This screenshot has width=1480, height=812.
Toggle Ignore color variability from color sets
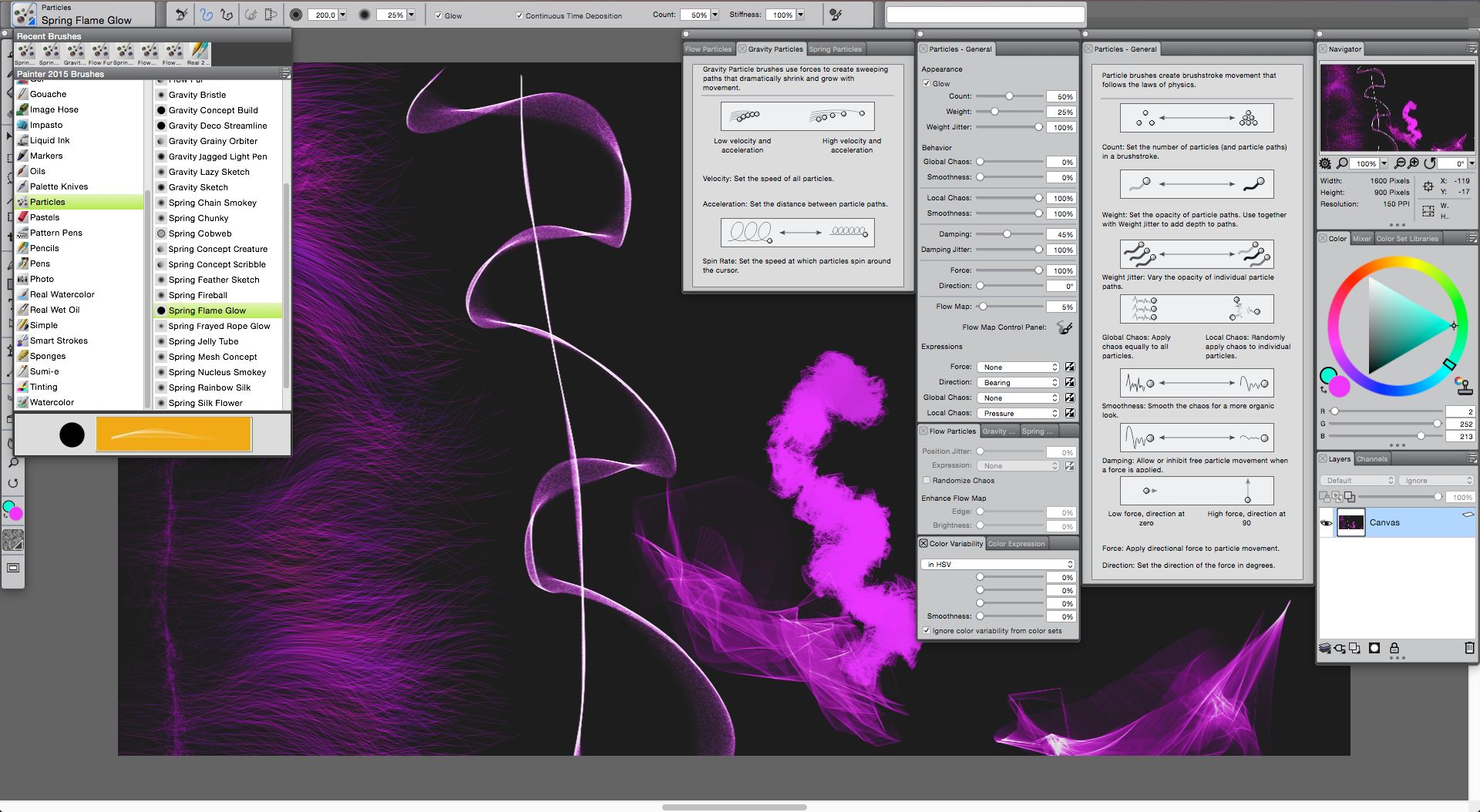pyautogui.click(x=927, y=630)
